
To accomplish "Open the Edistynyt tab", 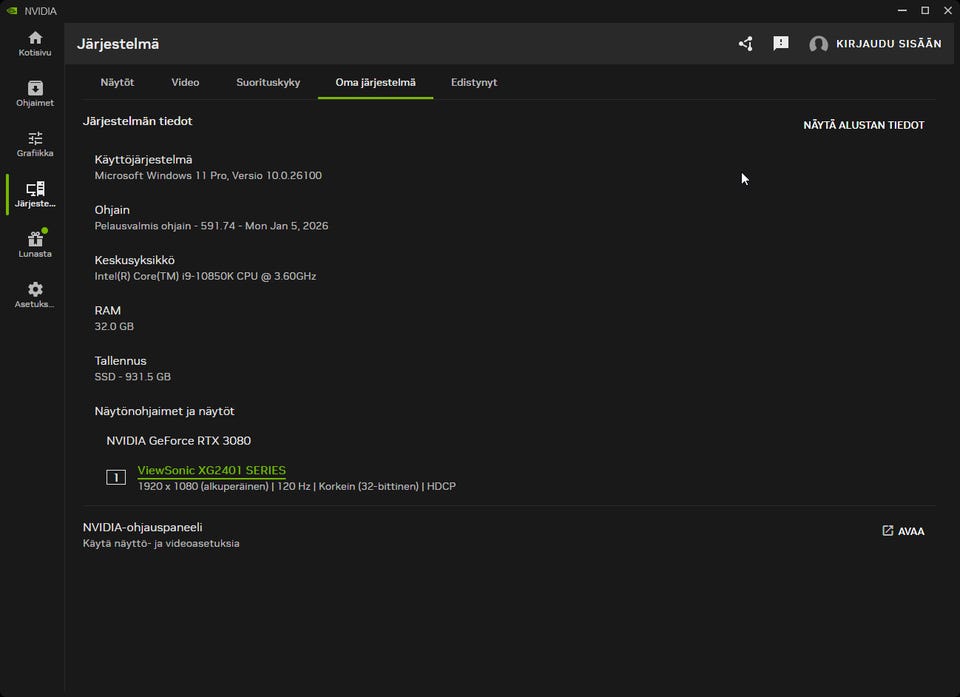I will 474,82.
